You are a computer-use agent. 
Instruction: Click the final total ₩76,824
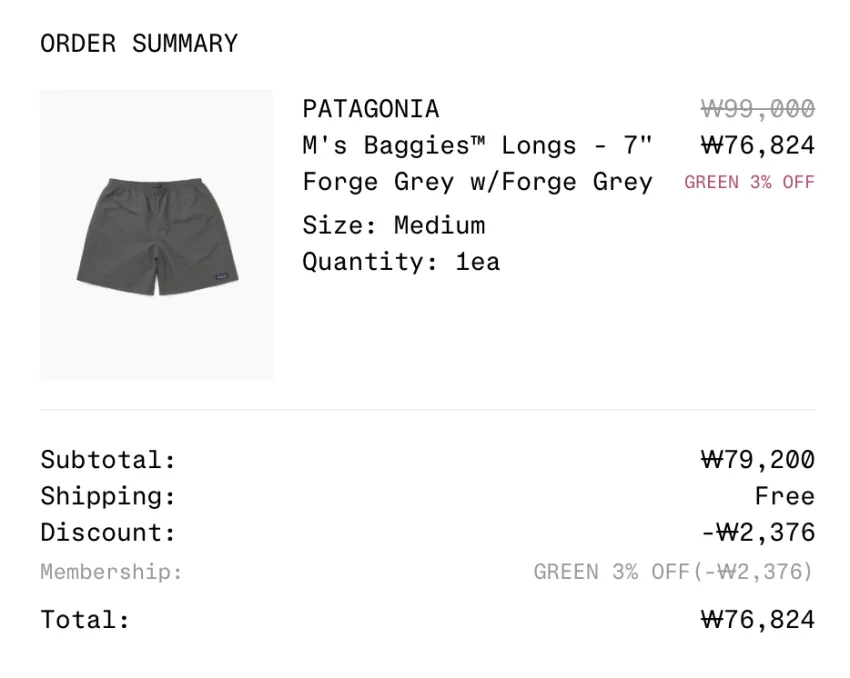(x=758, y=619)
